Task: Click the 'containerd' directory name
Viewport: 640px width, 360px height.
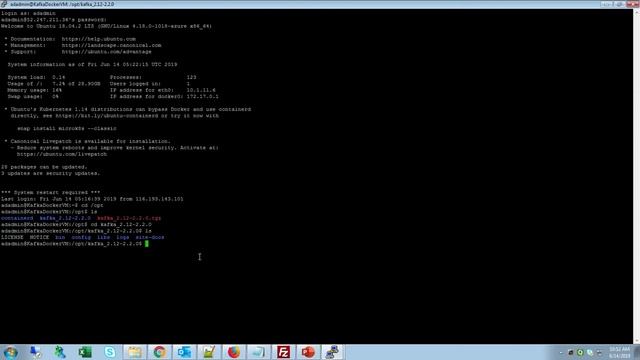Action: (x=17, y=218)
